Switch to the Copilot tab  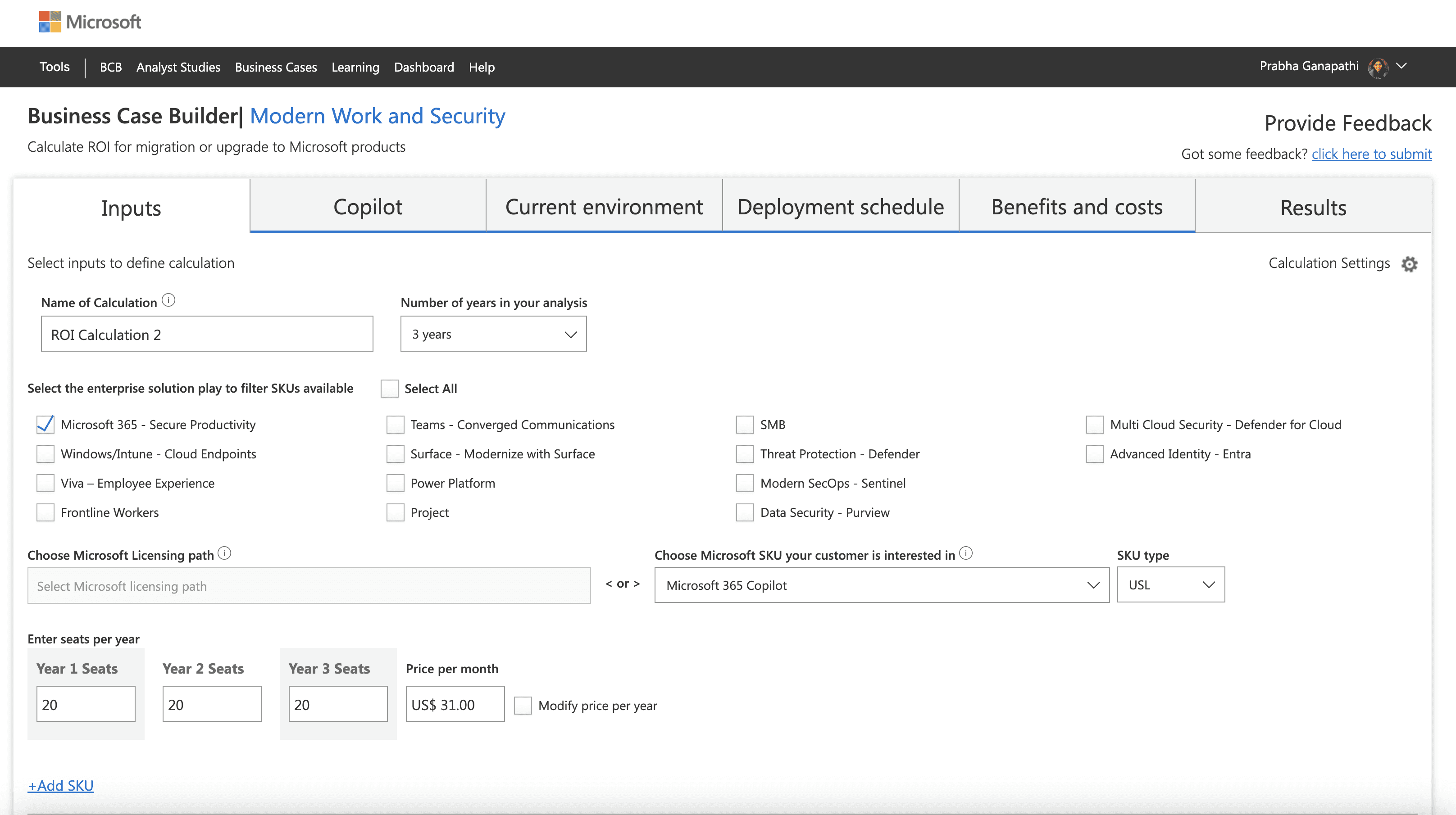point(368,207)
